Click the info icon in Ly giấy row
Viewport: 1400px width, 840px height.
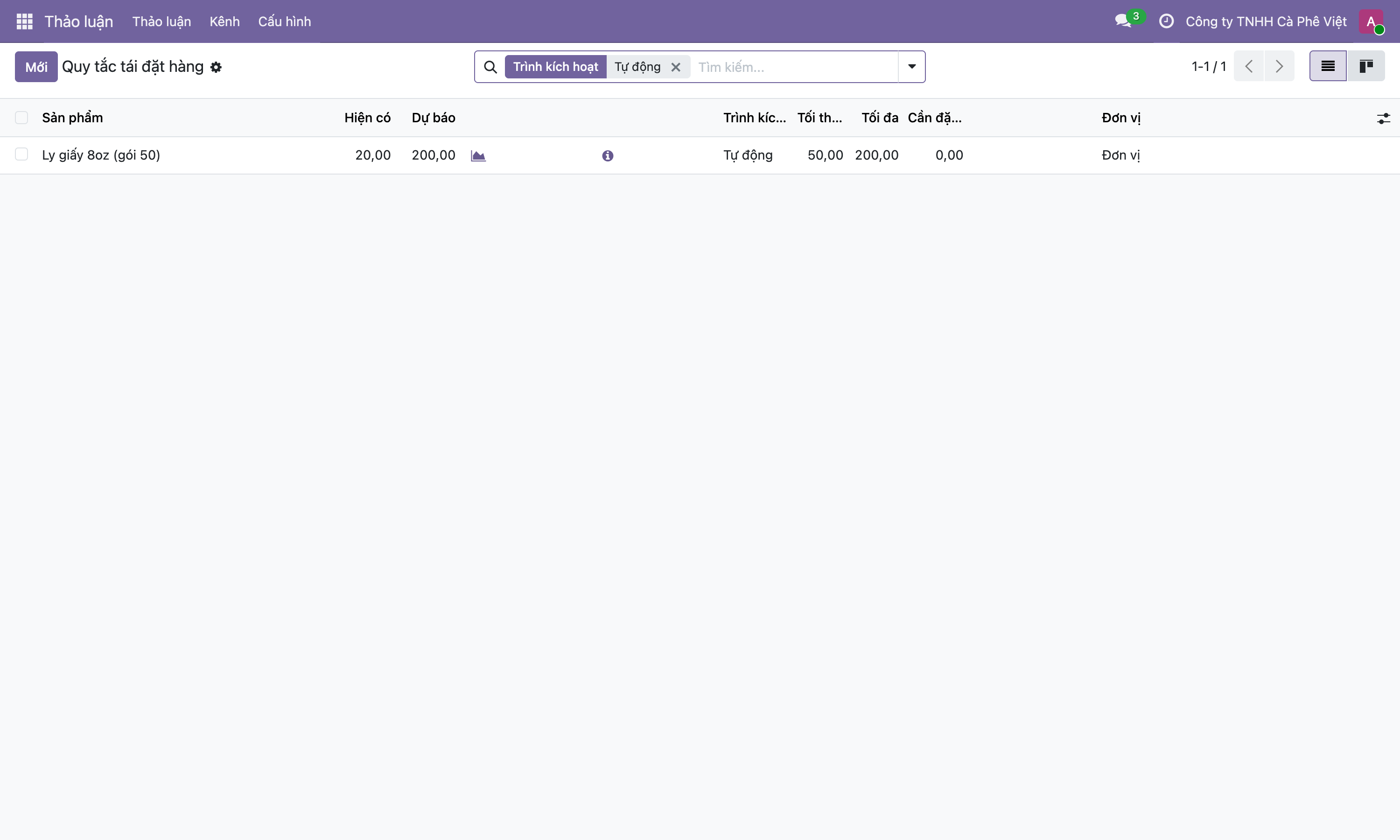(x=608, y=156)
